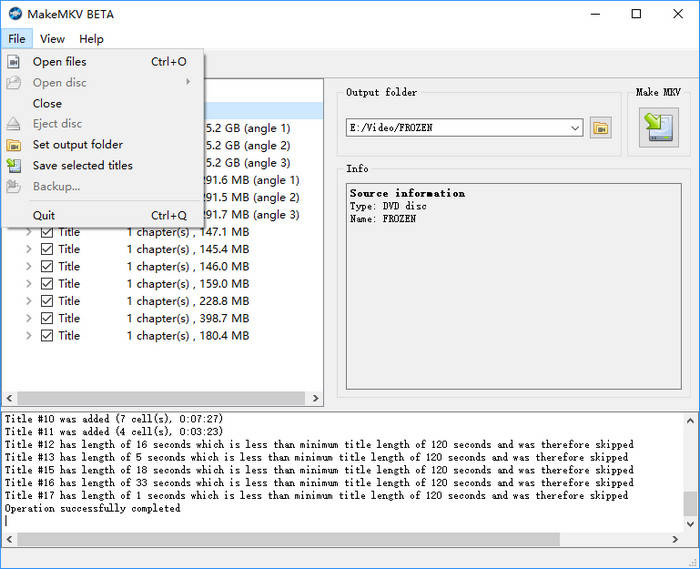Open the View menu
700x569 pixels.
tap(52, 39)
